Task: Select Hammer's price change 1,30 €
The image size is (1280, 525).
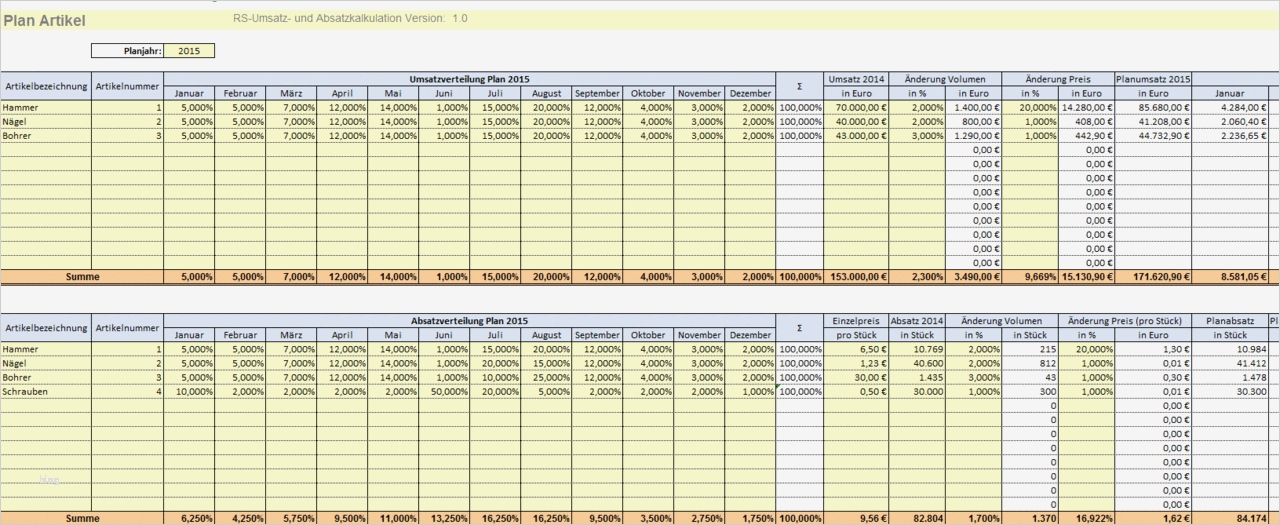Action: [x=1153, y=349]
